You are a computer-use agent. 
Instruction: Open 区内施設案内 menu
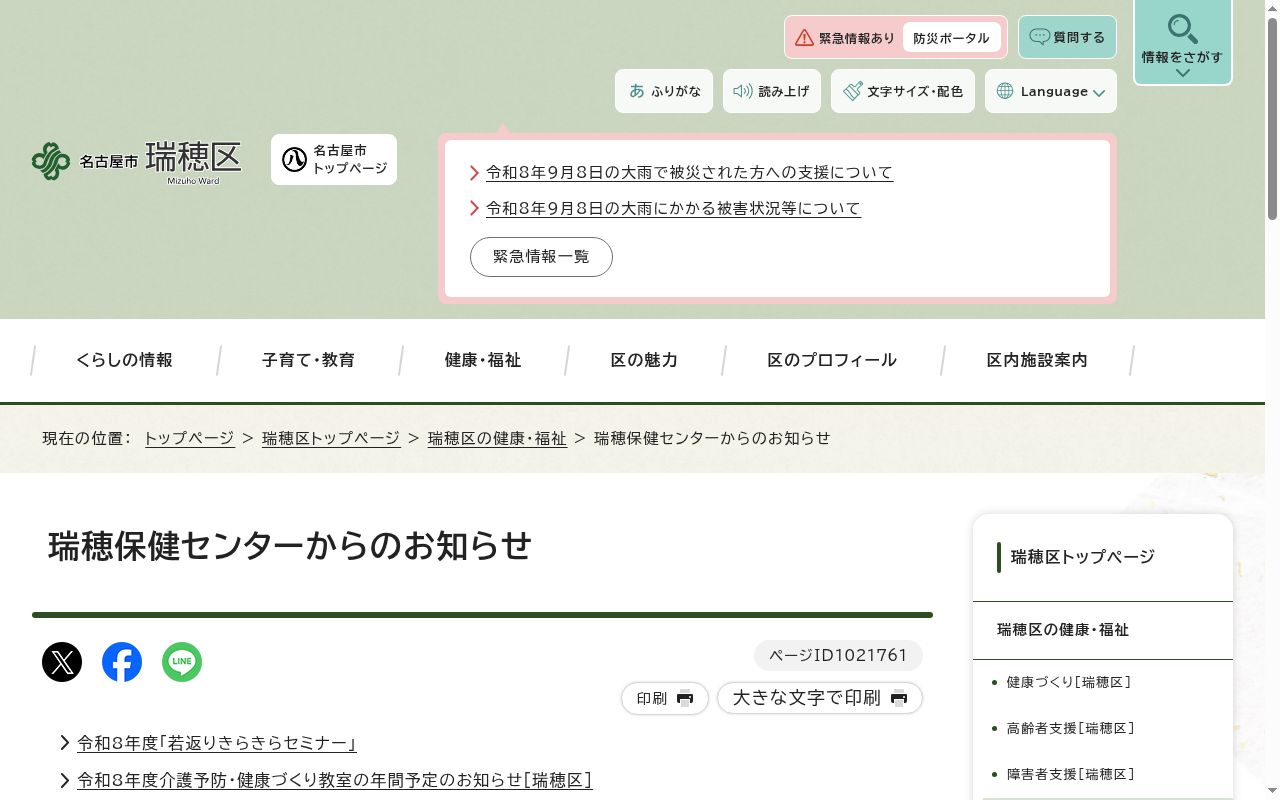[x=1037, y=360]
